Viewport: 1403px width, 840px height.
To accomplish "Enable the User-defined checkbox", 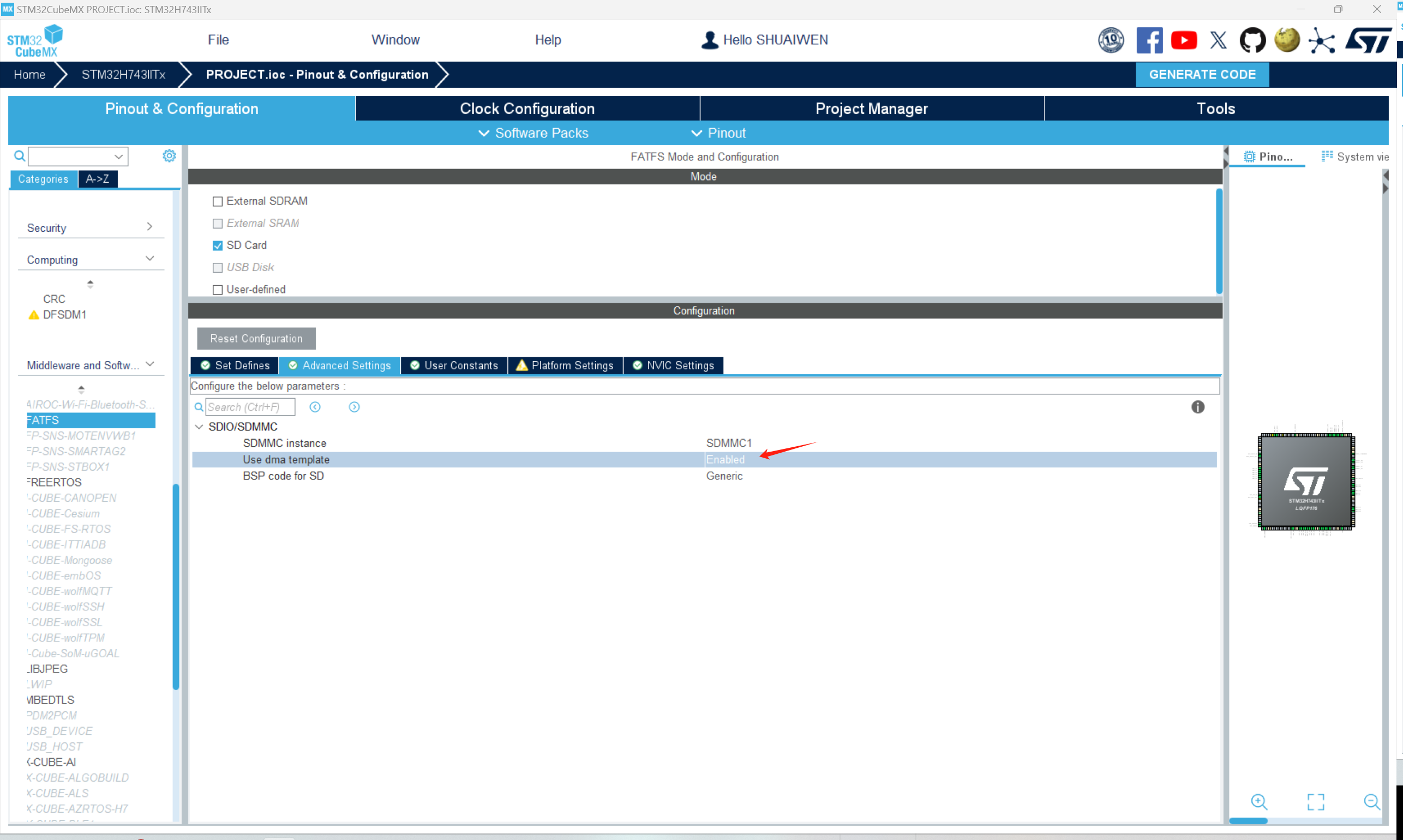I will (x=217, y=290).
